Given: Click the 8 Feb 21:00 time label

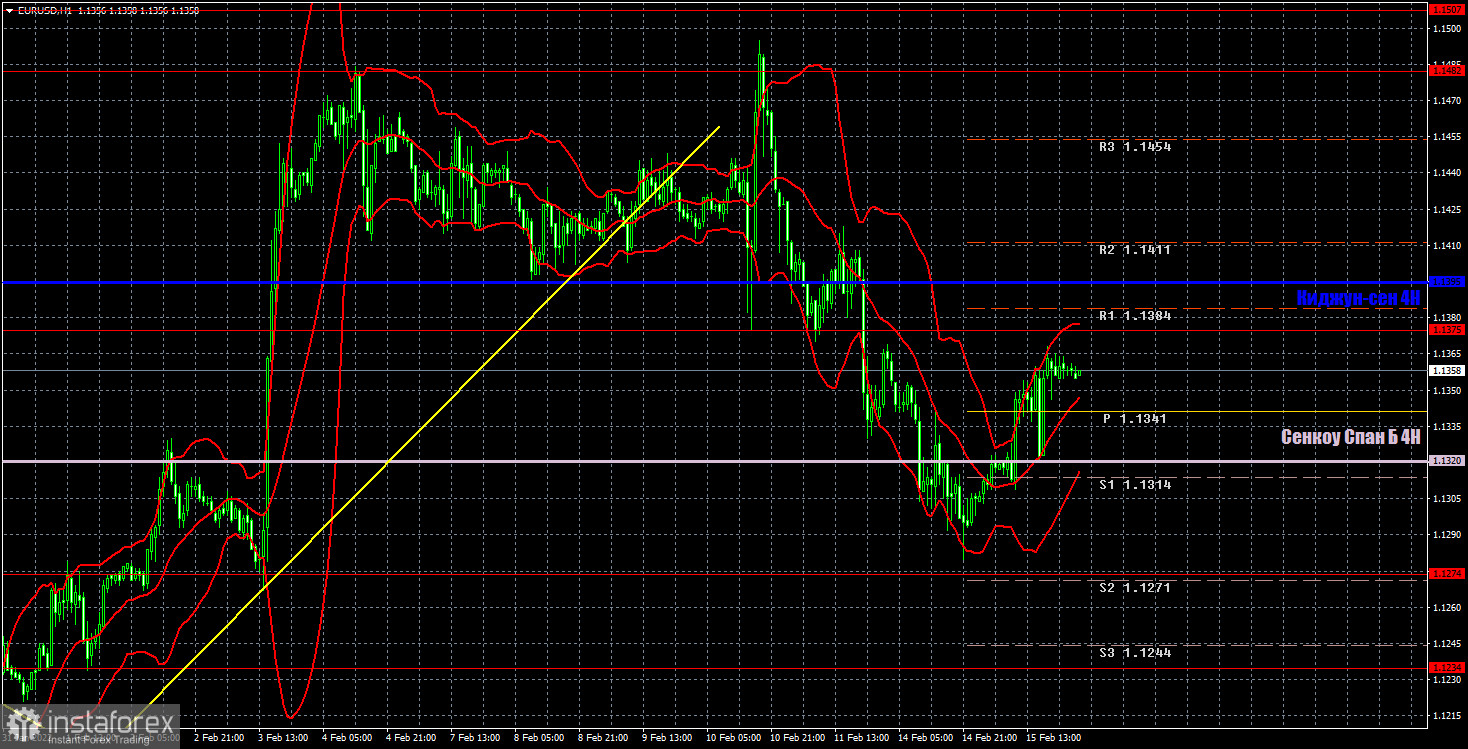Looking at the screenshot, I should pyautogui.click(x=601, y=738).
